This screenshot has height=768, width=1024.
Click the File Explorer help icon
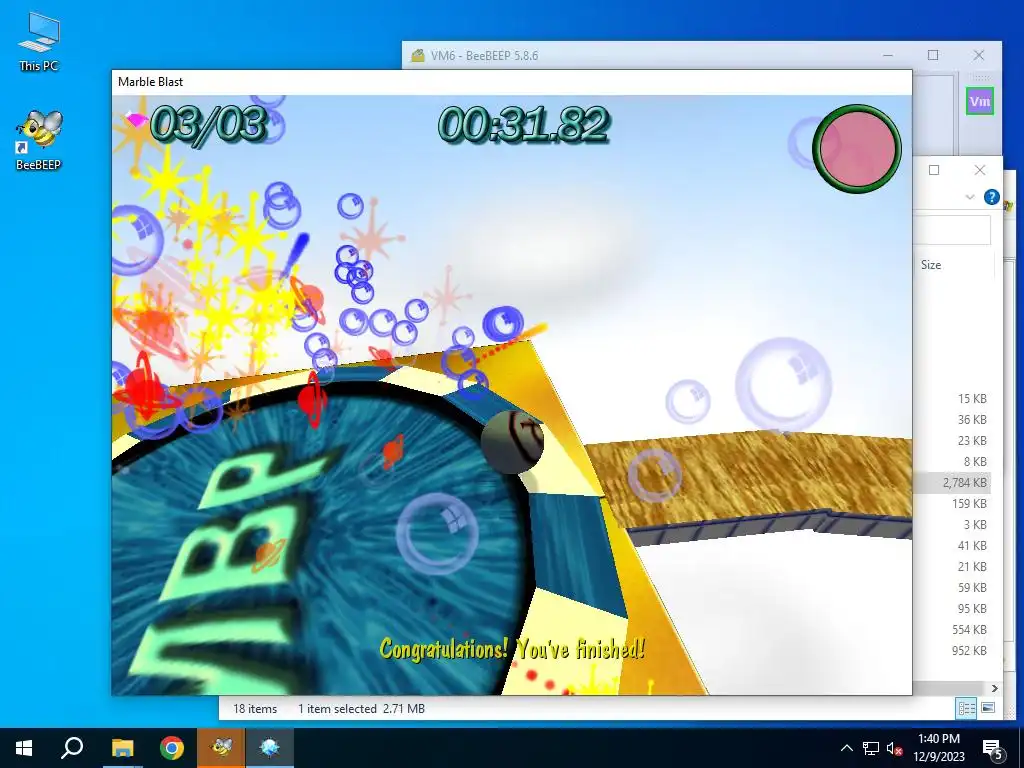click(x=991, y=197)
